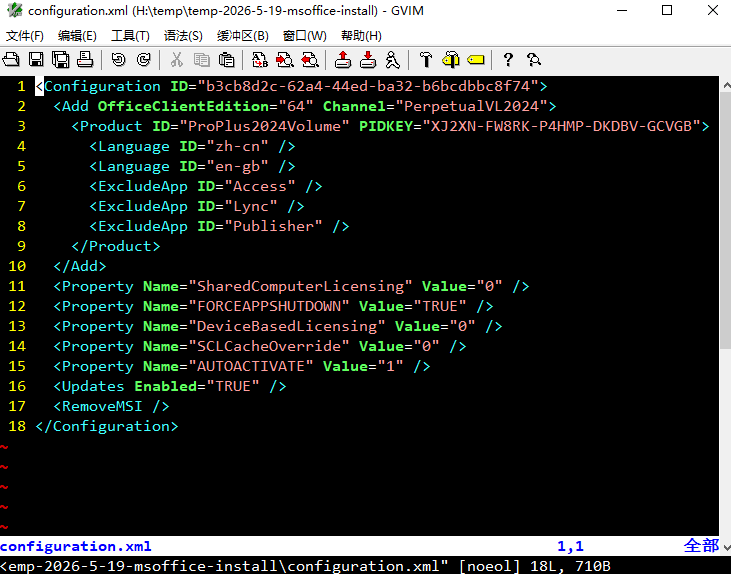Open the 编辑(E) menu

tap(77, 35)
